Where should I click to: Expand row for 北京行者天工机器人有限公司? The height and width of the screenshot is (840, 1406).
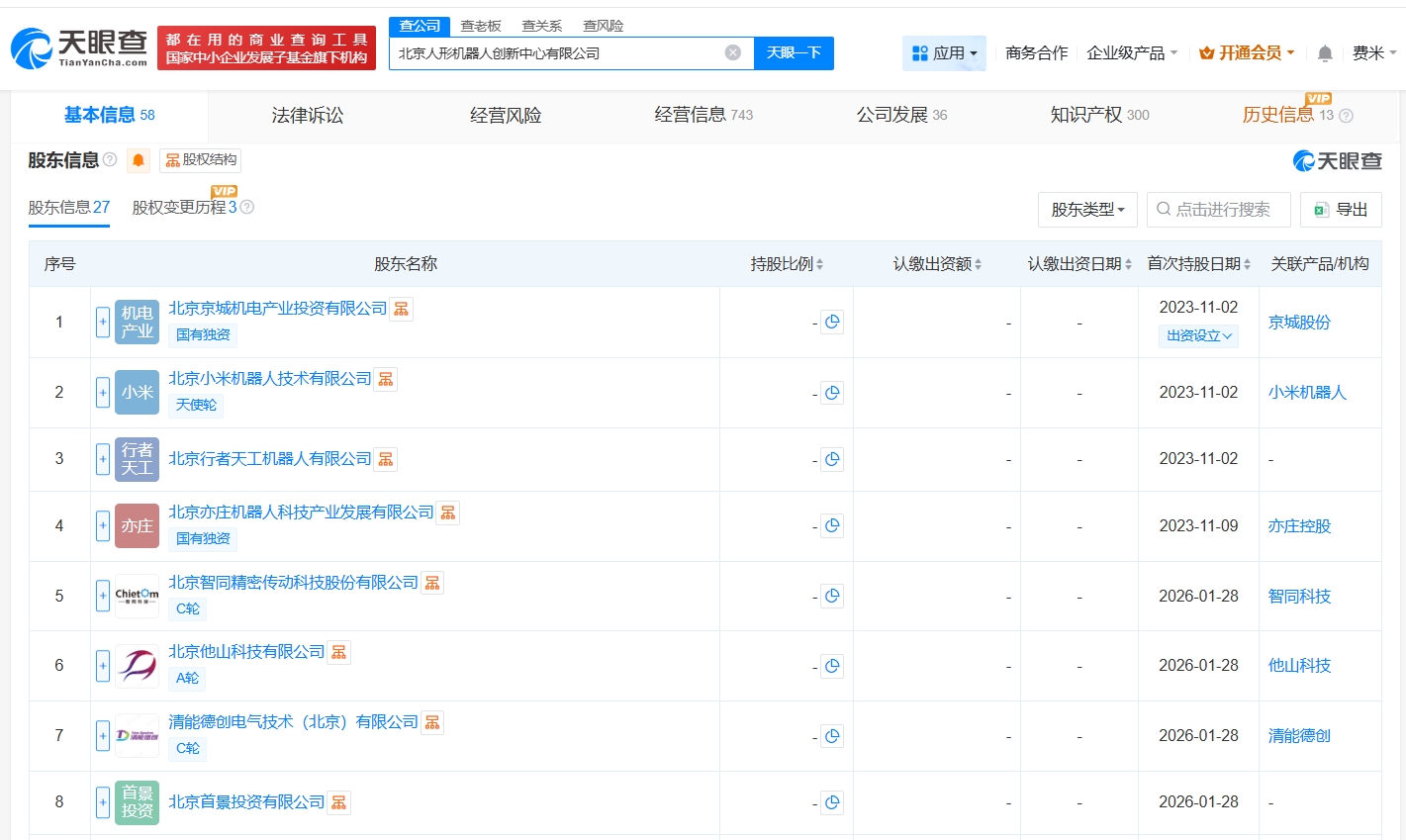[103, 459]
